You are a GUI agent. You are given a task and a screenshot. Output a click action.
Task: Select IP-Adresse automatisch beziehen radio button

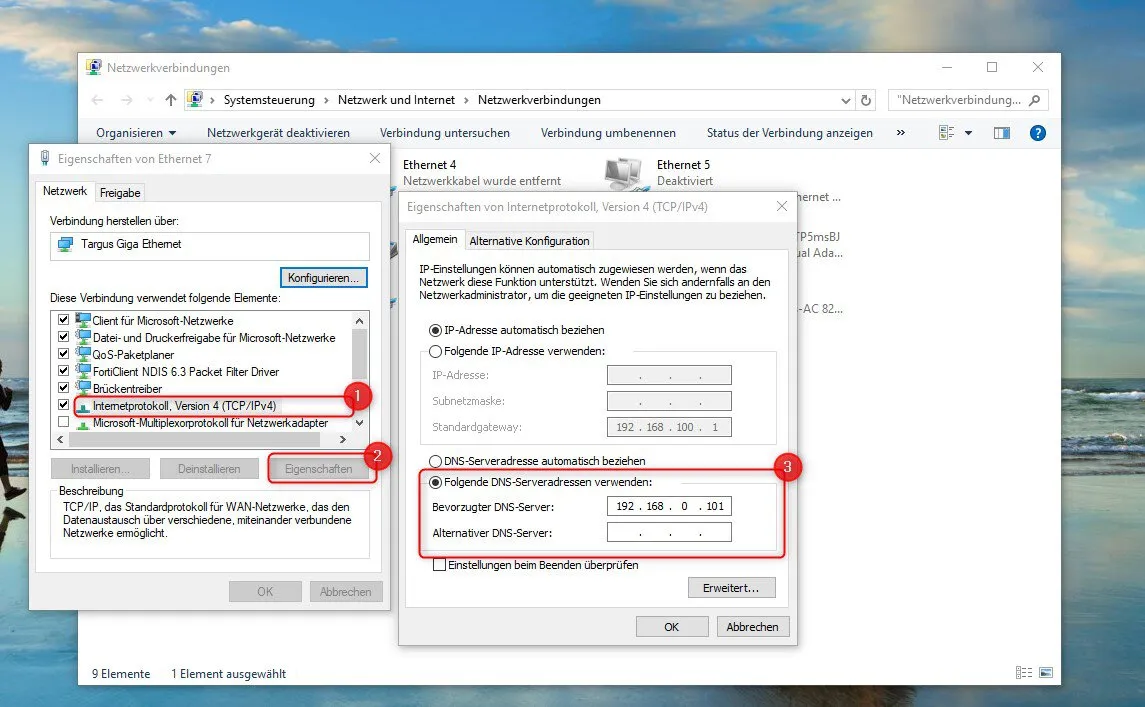[435, 330]
